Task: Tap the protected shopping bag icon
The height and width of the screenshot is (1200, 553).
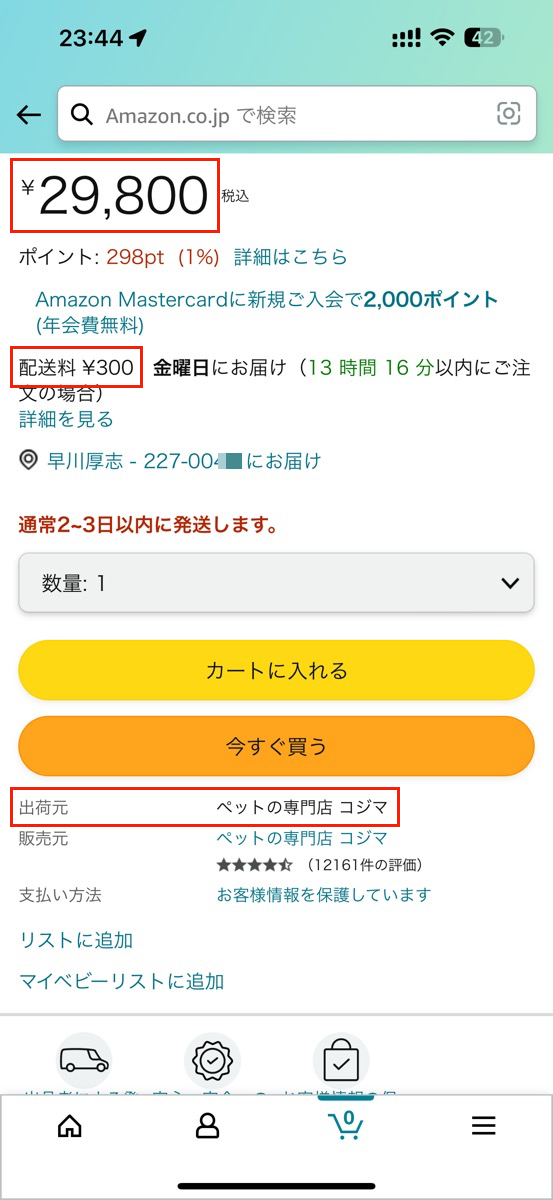Action: [341, 1059]
